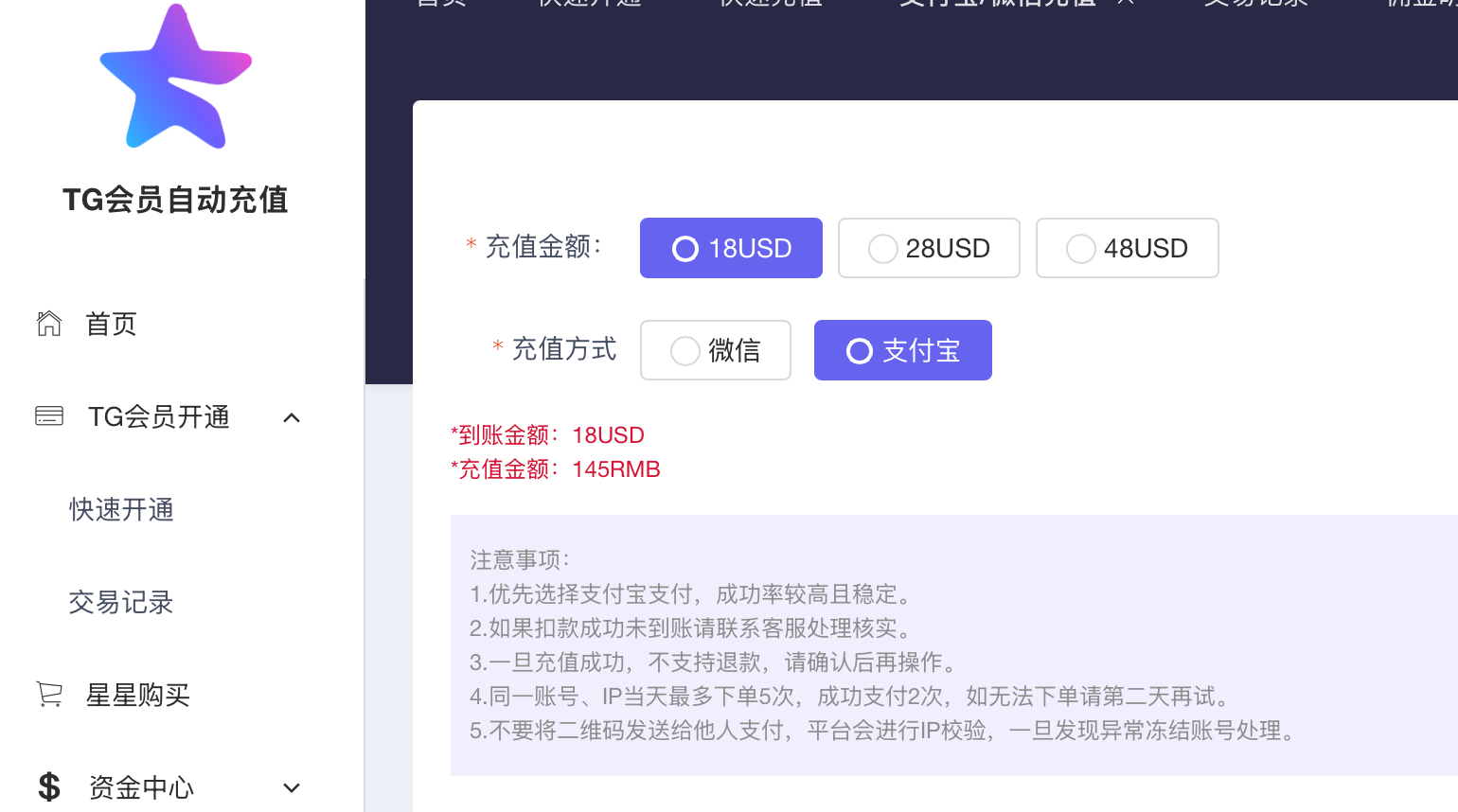1458x812 pixels.
Task: Open the 星星购买 sidebar item
Action: point(138,696)
